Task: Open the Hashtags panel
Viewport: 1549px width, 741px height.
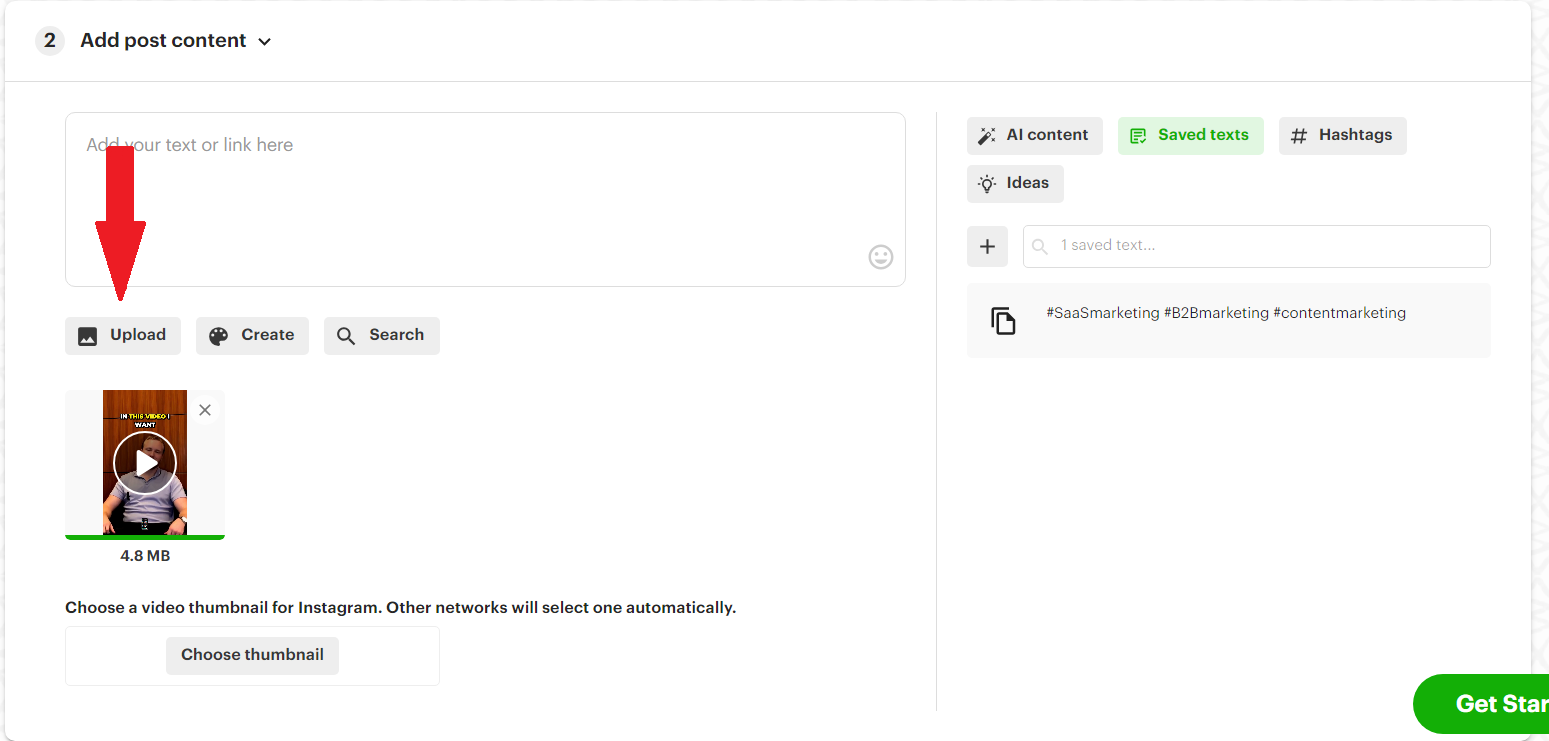Action: pos(1342,135)
